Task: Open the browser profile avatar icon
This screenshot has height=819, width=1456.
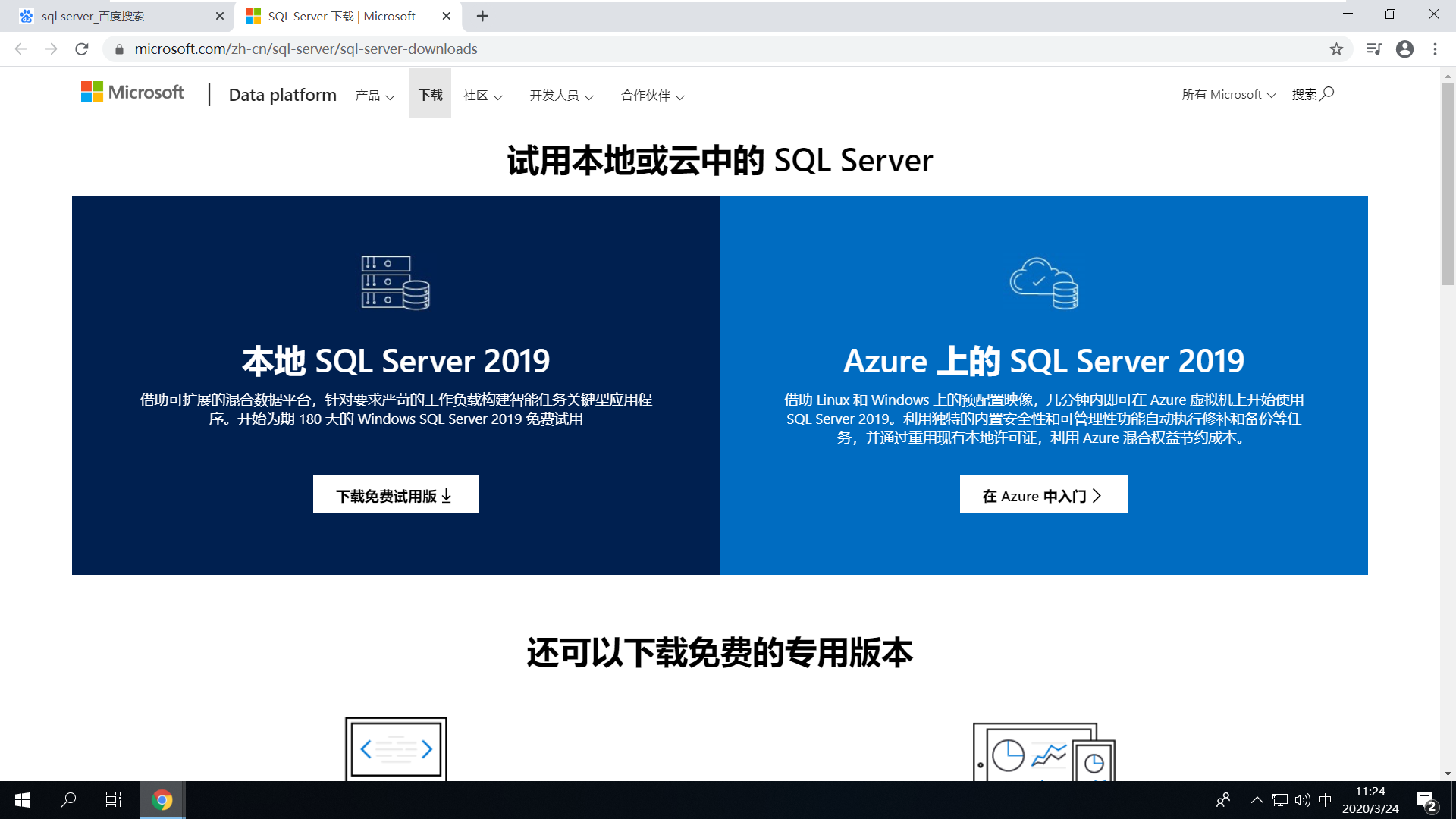Action: coord(1404,49)
